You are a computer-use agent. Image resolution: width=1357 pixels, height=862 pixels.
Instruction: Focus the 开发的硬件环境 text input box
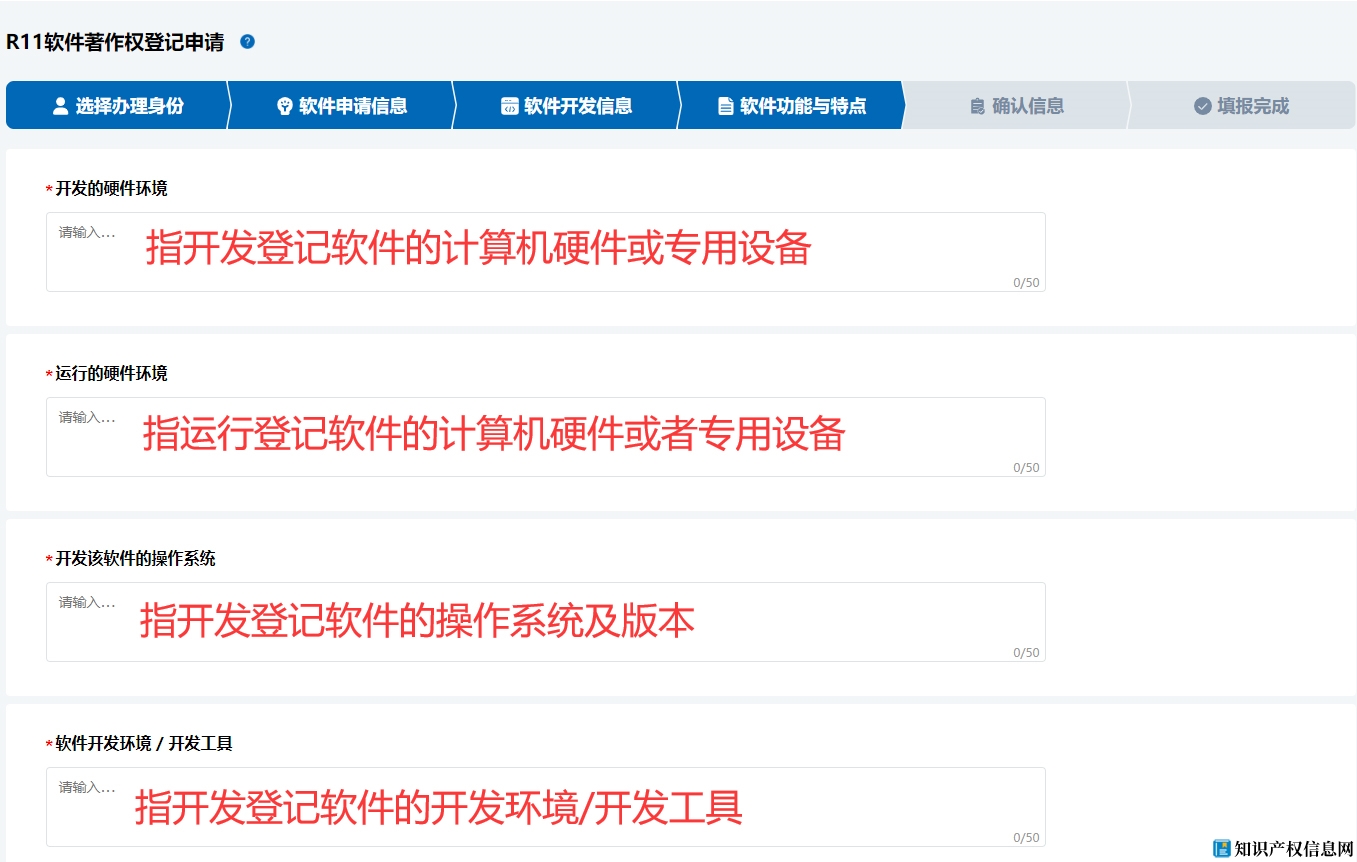545,252
